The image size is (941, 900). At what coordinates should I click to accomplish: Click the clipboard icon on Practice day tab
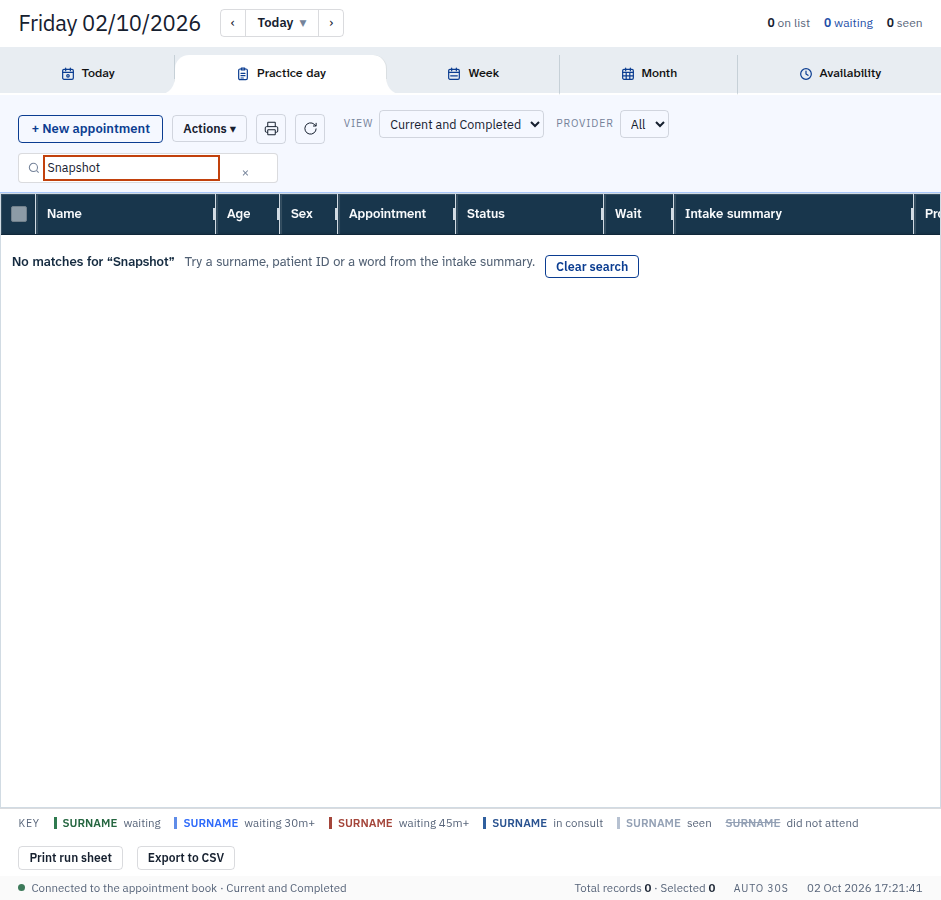(242, 74)
